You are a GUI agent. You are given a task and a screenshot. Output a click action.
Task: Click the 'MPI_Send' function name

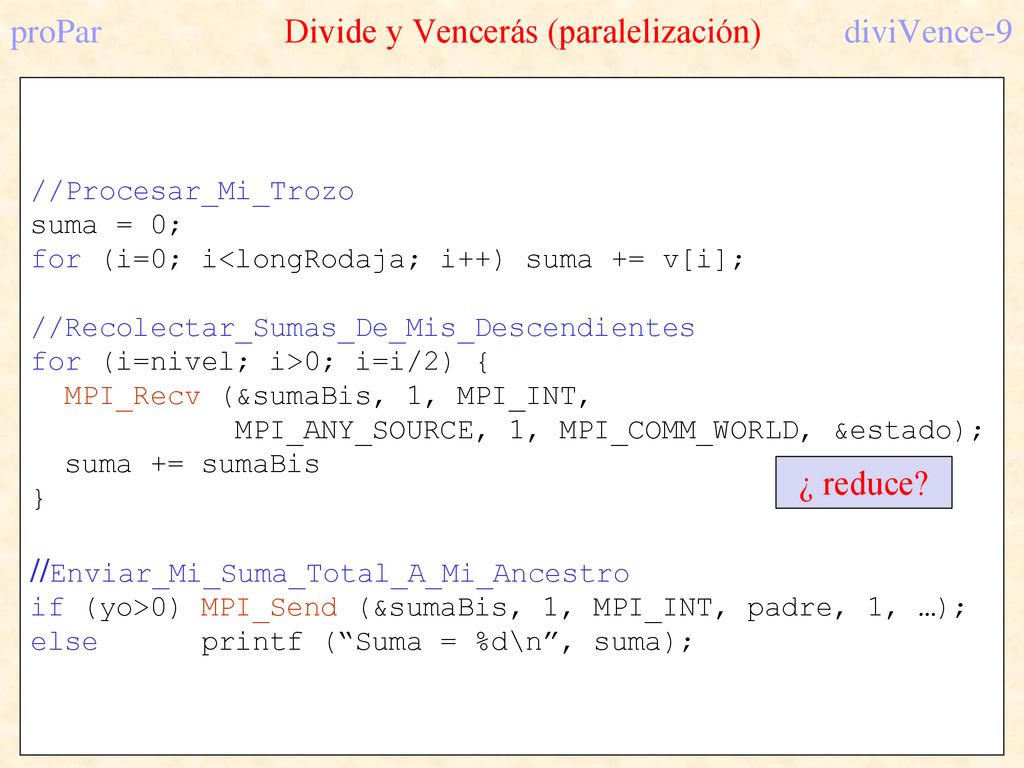pos(269,608)
